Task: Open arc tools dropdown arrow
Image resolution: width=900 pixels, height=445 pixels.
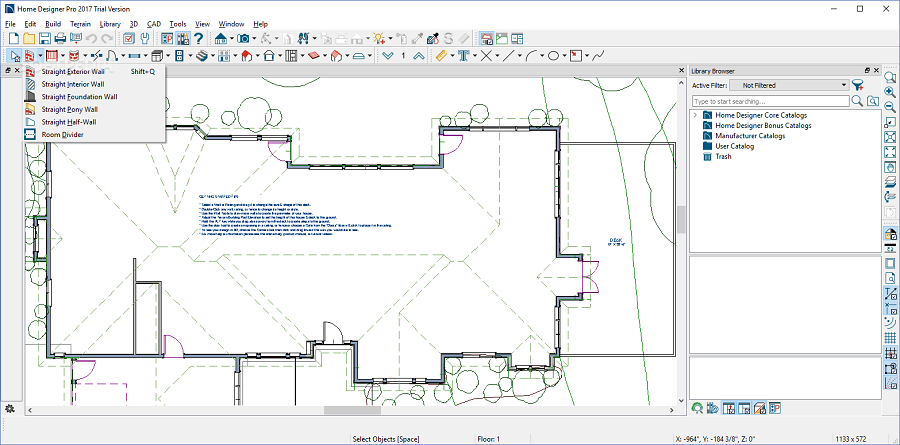Action: [541, 56]
